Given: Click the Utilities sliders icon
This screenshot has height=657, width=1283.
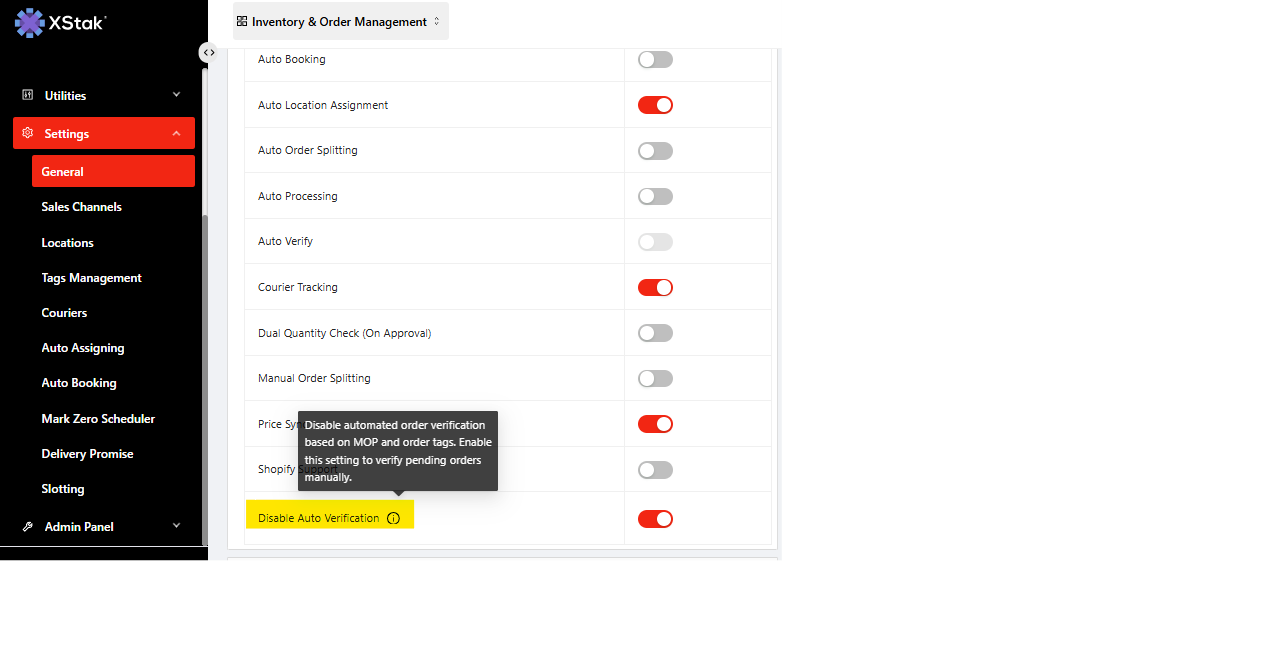Looking at the screenshot, I should coord(28,95).
